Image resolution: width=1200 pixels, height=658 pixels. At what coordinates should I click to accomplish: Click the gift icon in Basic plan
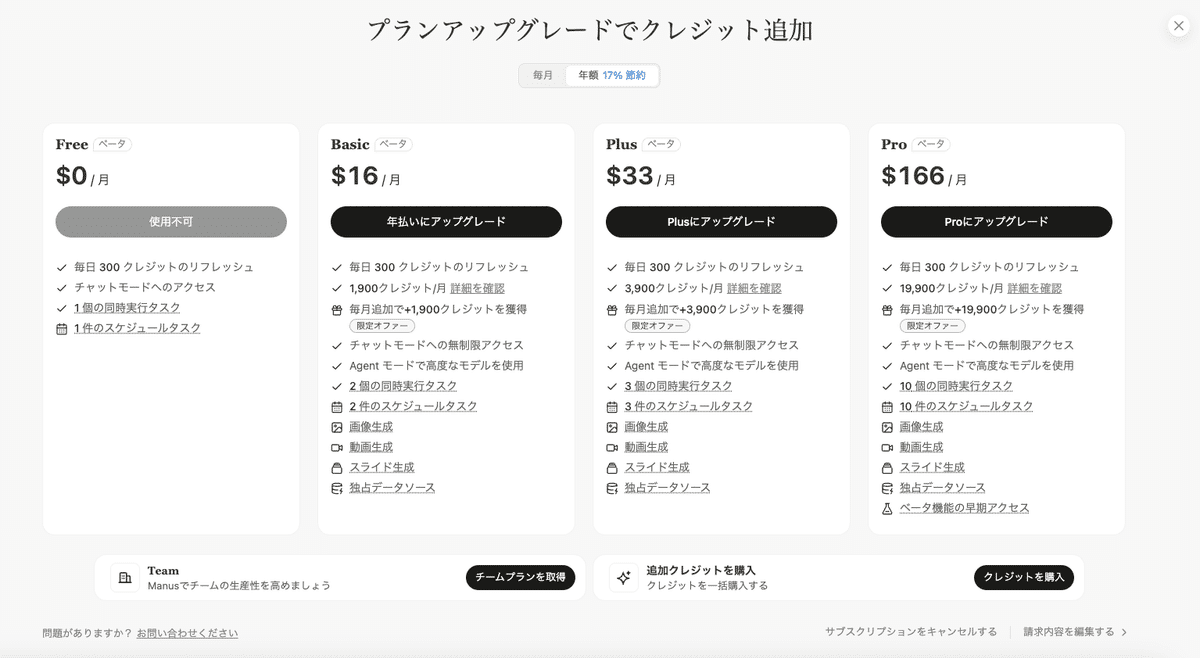tap(337, 310)
